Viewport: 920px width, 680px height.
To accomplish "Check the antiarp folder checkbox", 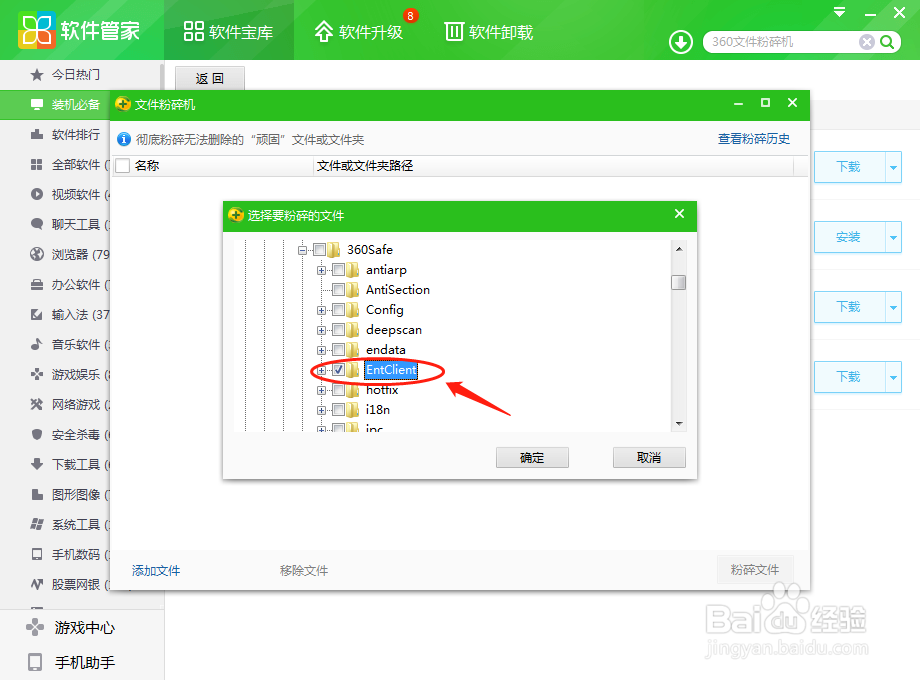I will (x=339, y=270).
